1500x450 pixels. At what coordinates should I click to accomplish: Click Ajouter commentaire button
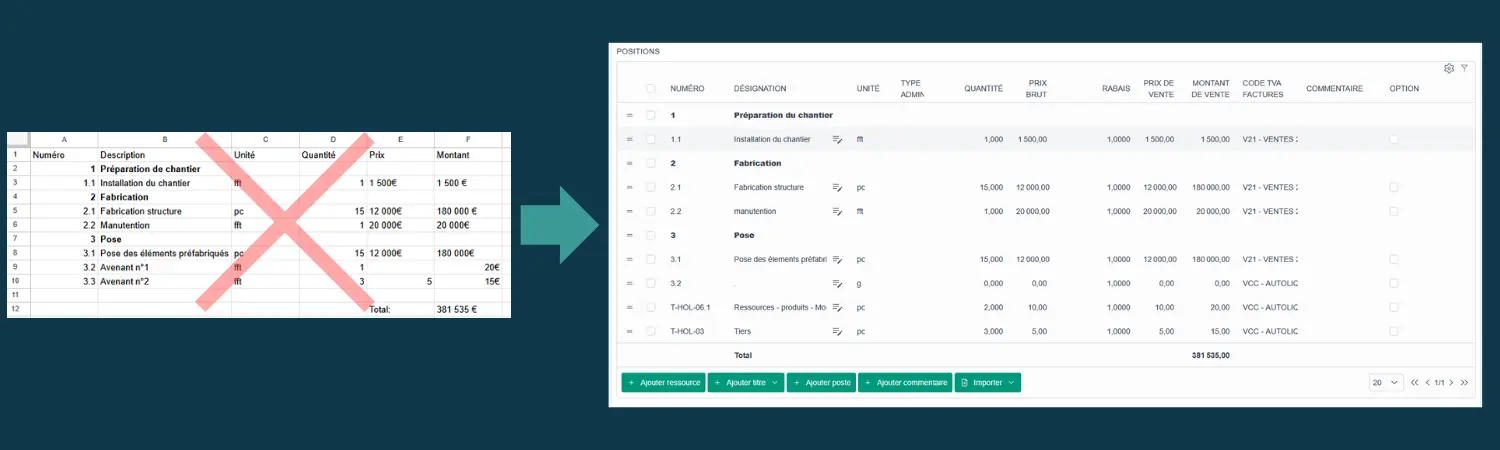pyautogui.click(x=905, y=383)
